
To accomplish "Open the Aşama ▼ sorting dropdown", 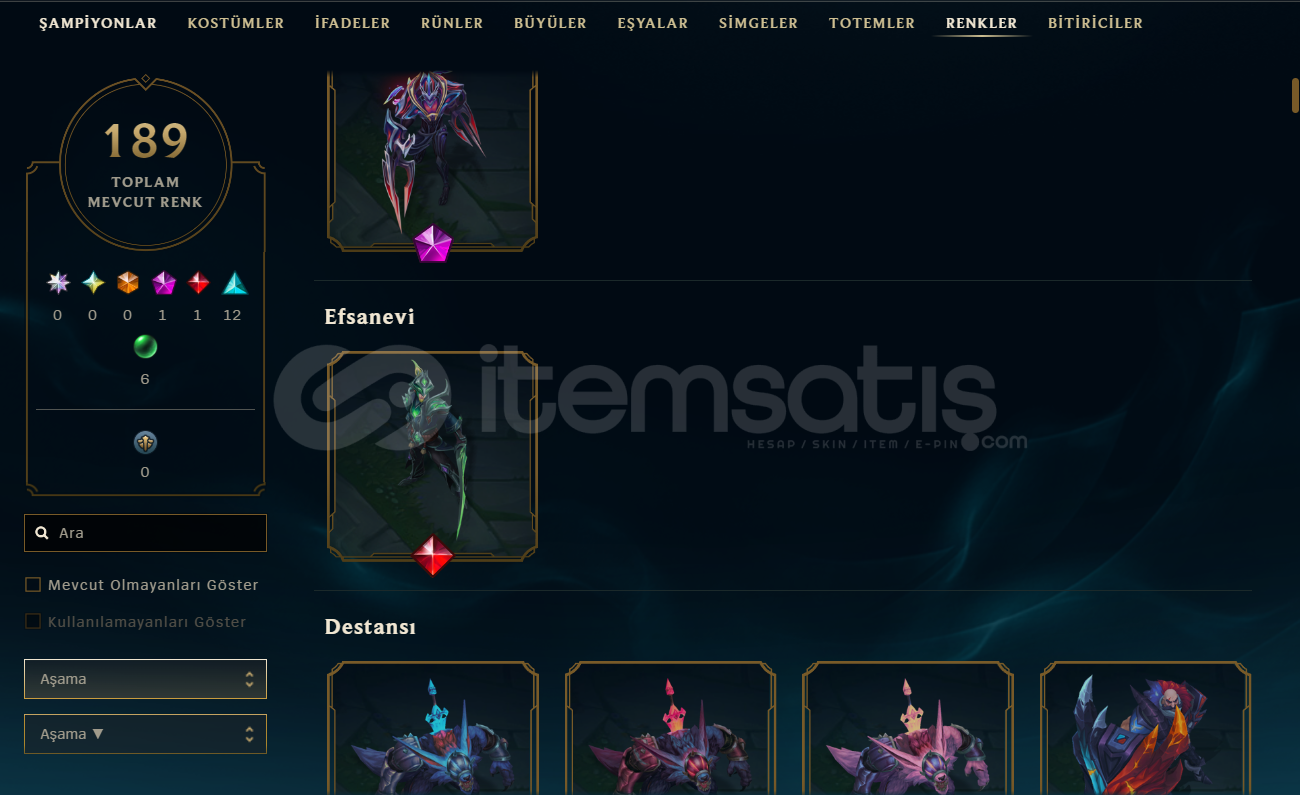I will pyautogui.click(x=145, y=734).
